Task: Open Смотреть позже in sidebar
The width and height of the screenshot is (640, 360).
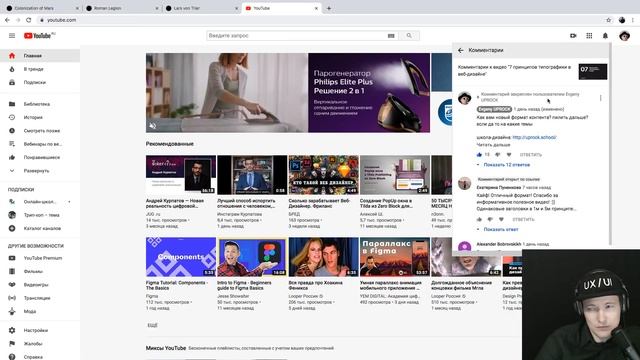Action: click(x=40, y=131)
